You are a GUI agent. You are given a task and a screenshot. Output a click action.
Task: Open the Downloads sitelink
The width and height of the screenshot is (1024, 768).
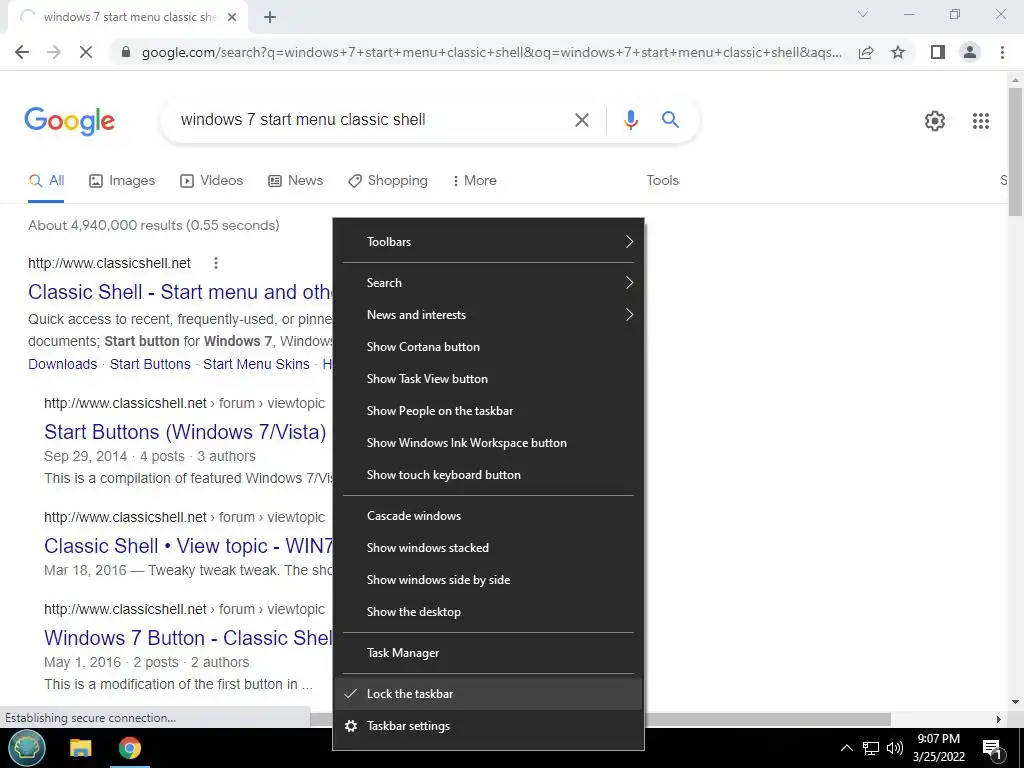[x=62, y=364]
